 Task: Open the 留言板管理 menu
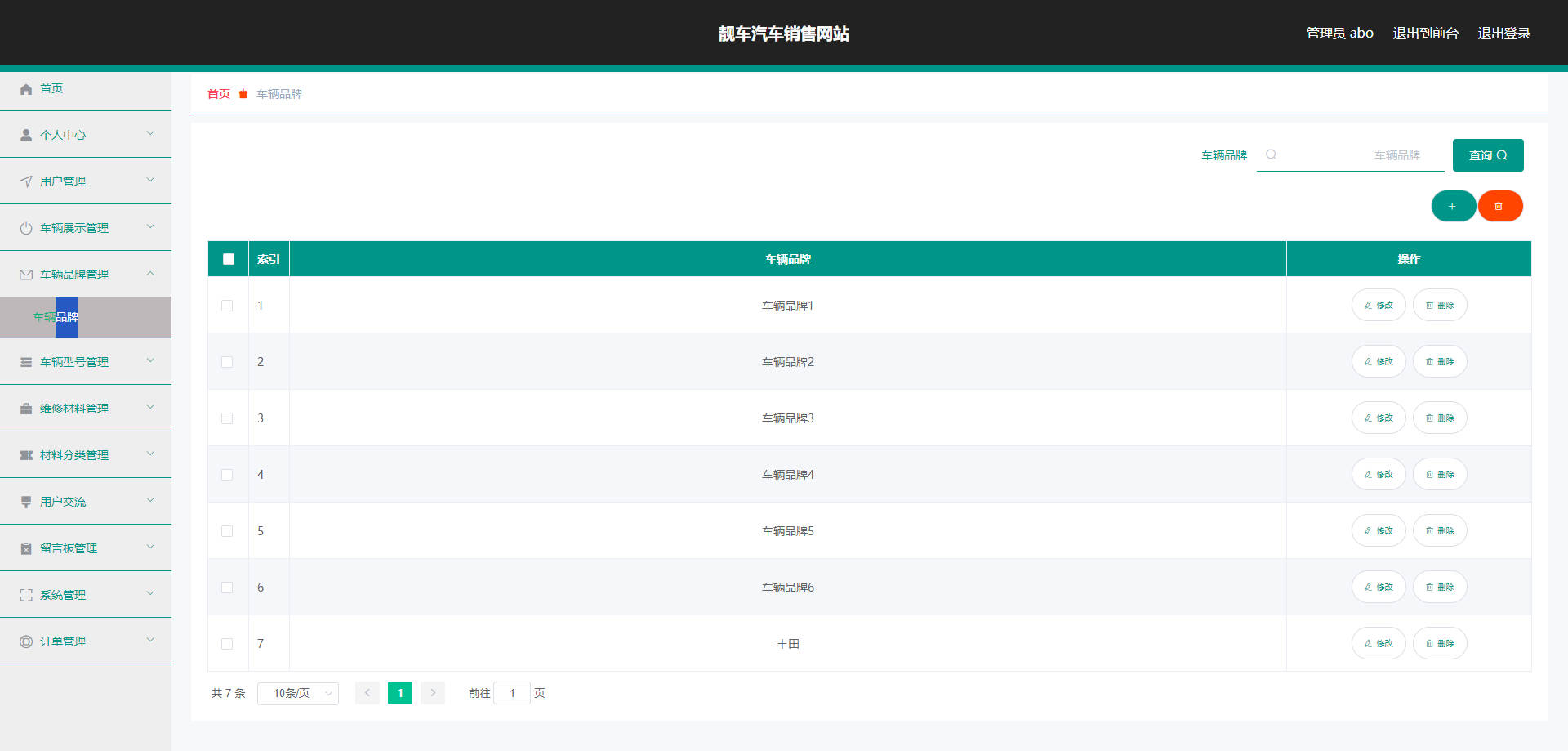click(x=86, y=548)
